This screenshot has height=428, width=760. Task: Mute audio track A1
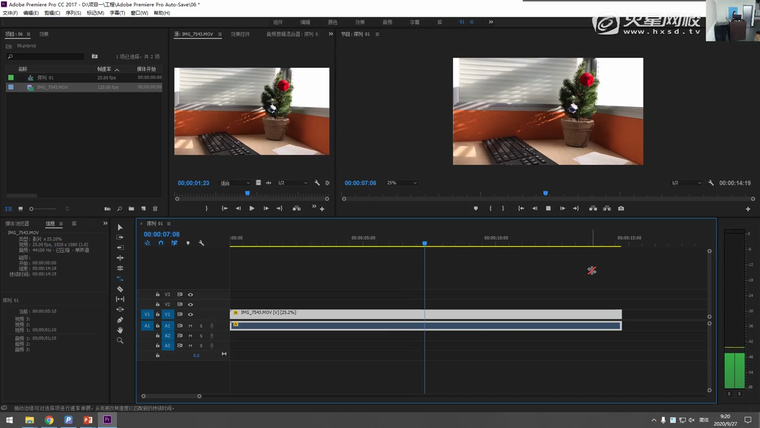[190, 325]
